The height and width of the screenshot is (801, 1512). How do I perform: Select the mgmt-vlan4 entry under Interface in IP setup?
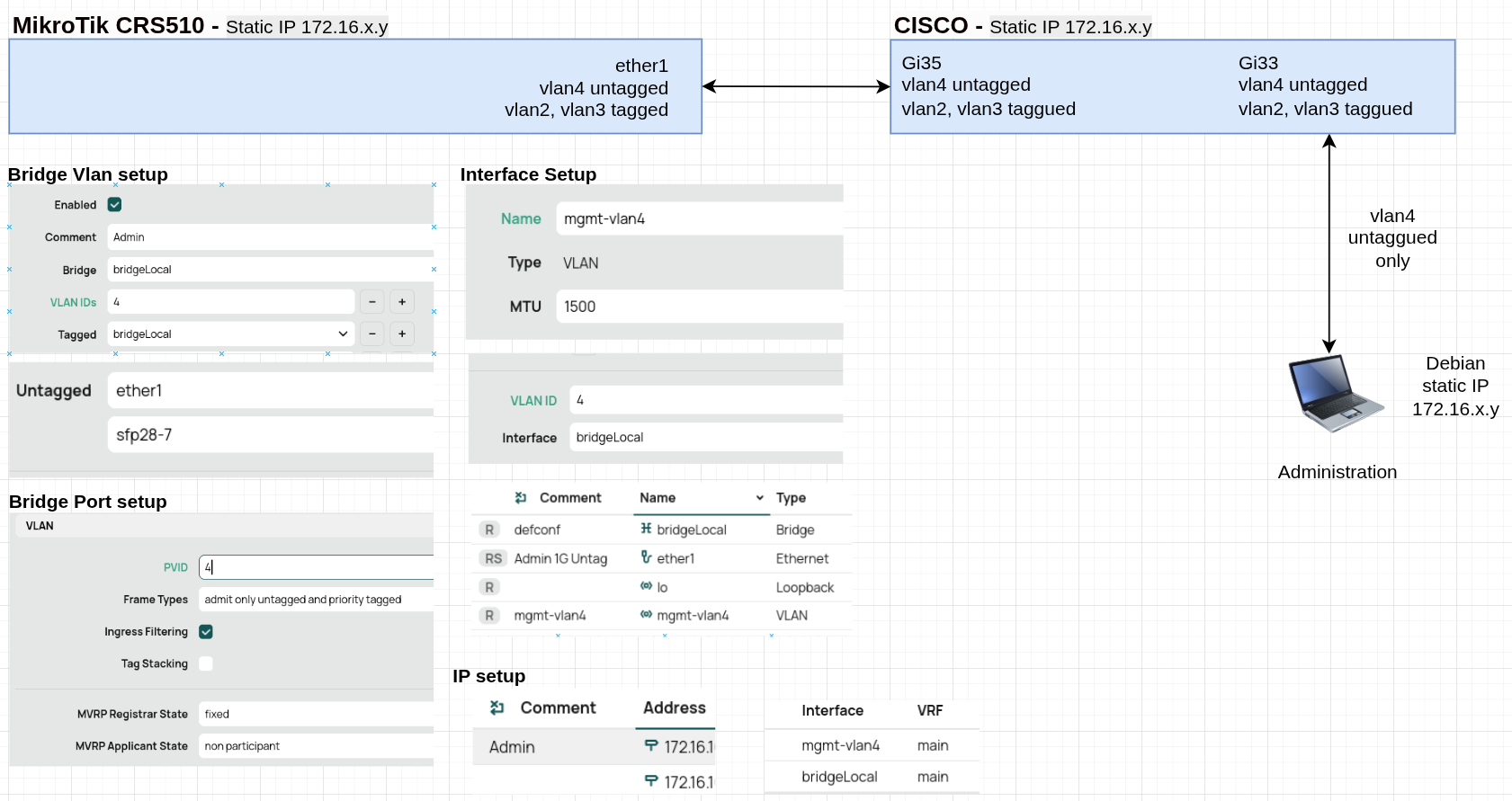click(840, 745)
